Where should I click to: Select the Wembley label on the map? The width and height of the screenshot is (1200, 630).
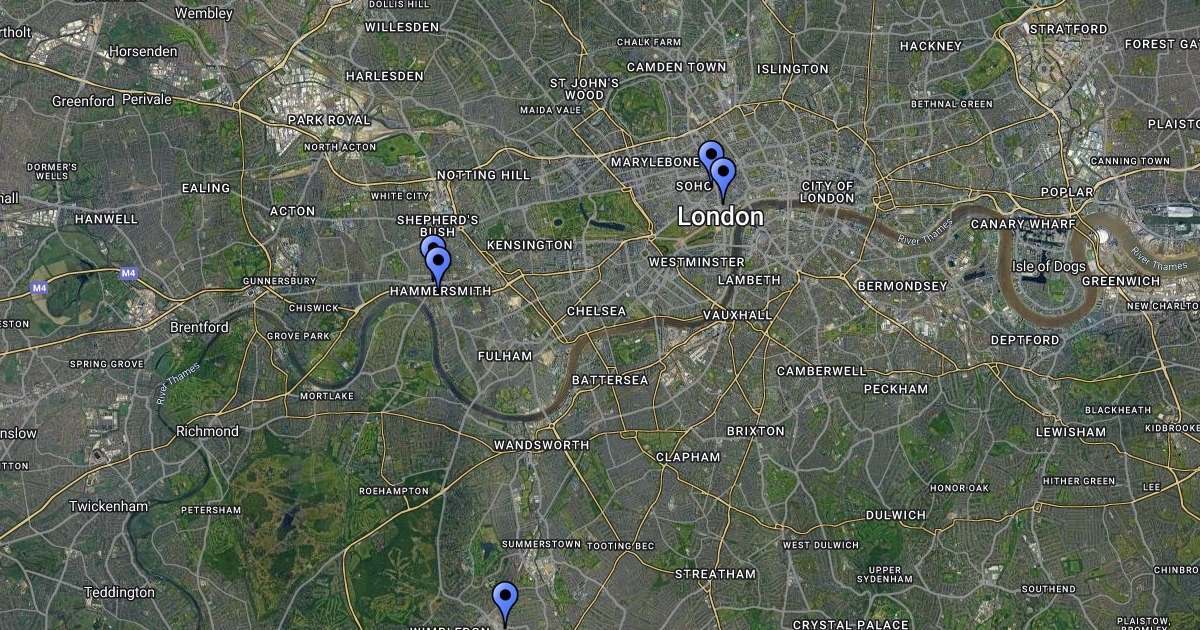click(x=203, y=13)
